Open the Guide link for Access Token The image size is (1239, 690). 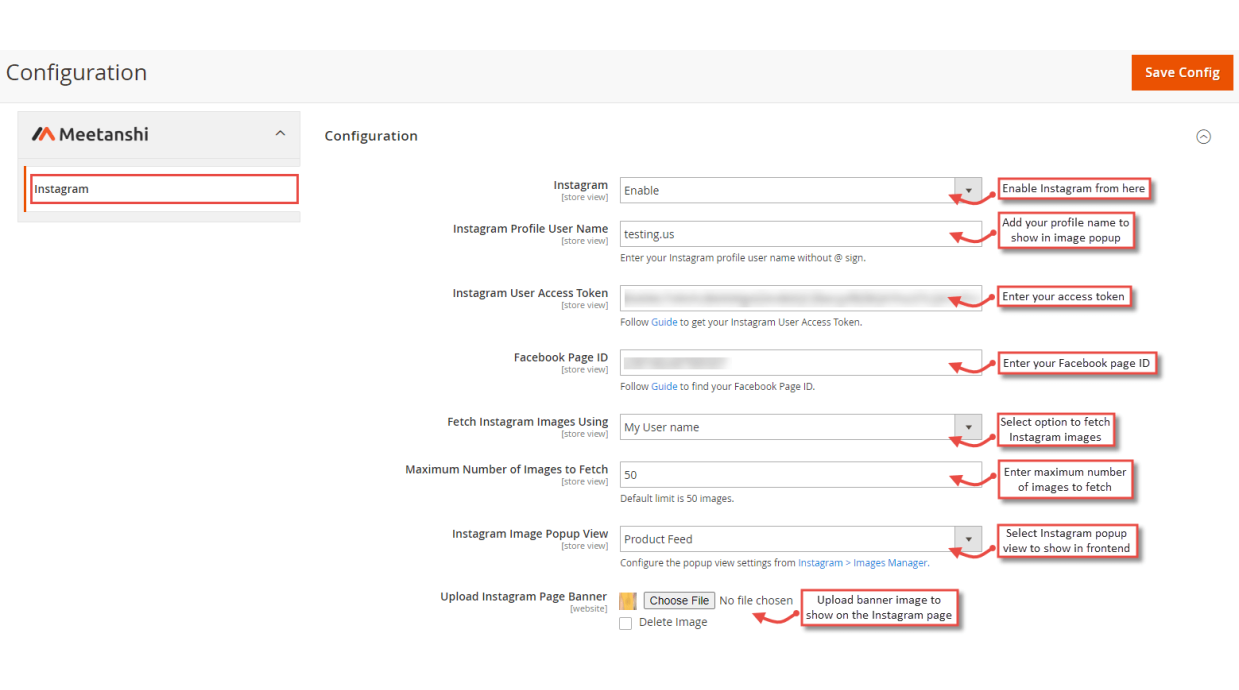tap(664, 322)
